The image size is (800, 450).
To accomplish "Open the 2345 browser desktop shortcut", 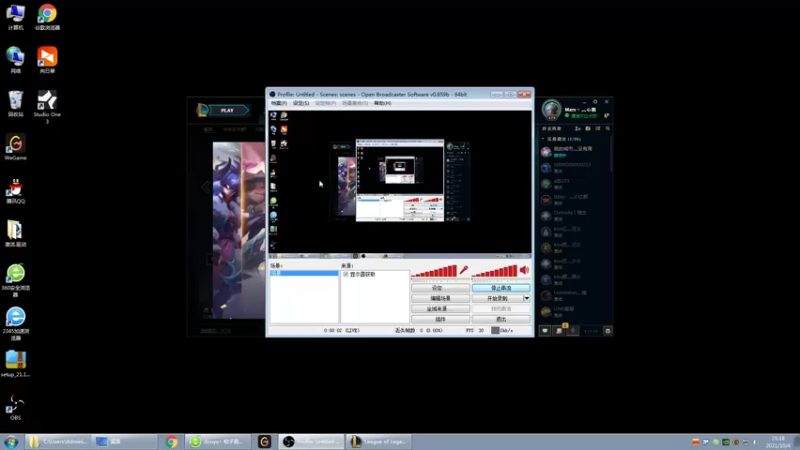I will [15, 324].
